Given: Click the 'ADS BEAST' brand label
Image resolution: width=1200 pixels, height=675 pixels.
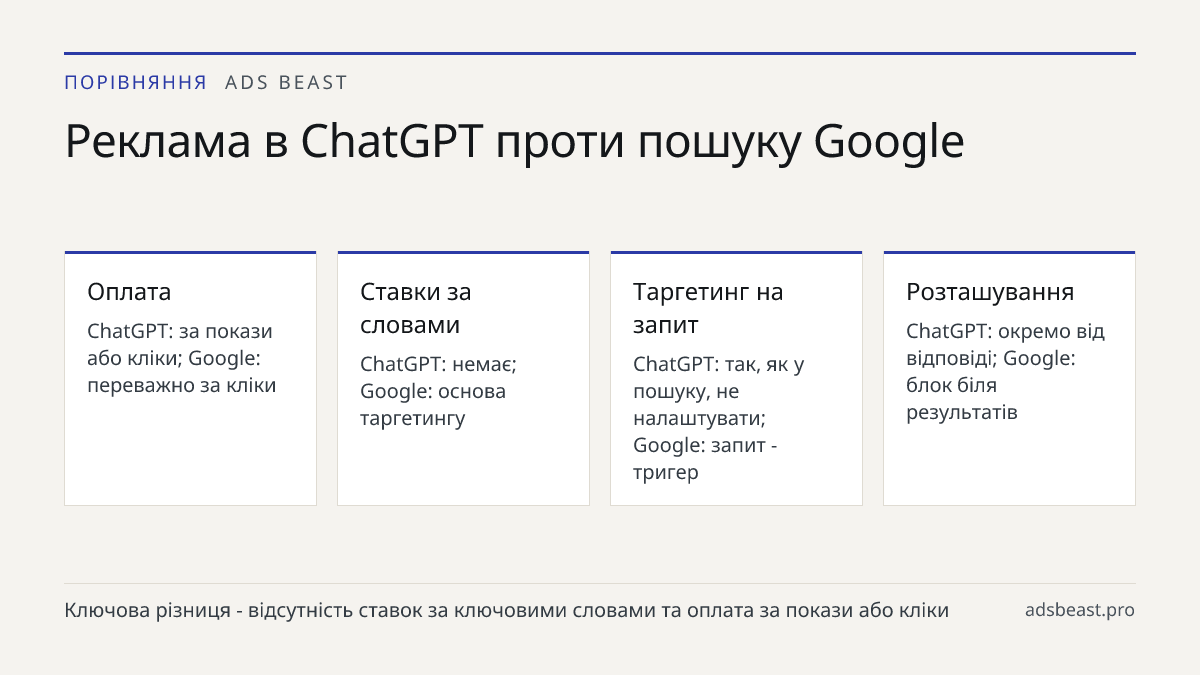Looking at the screenshot, I should pyautogui.click(x=286, y=83).
